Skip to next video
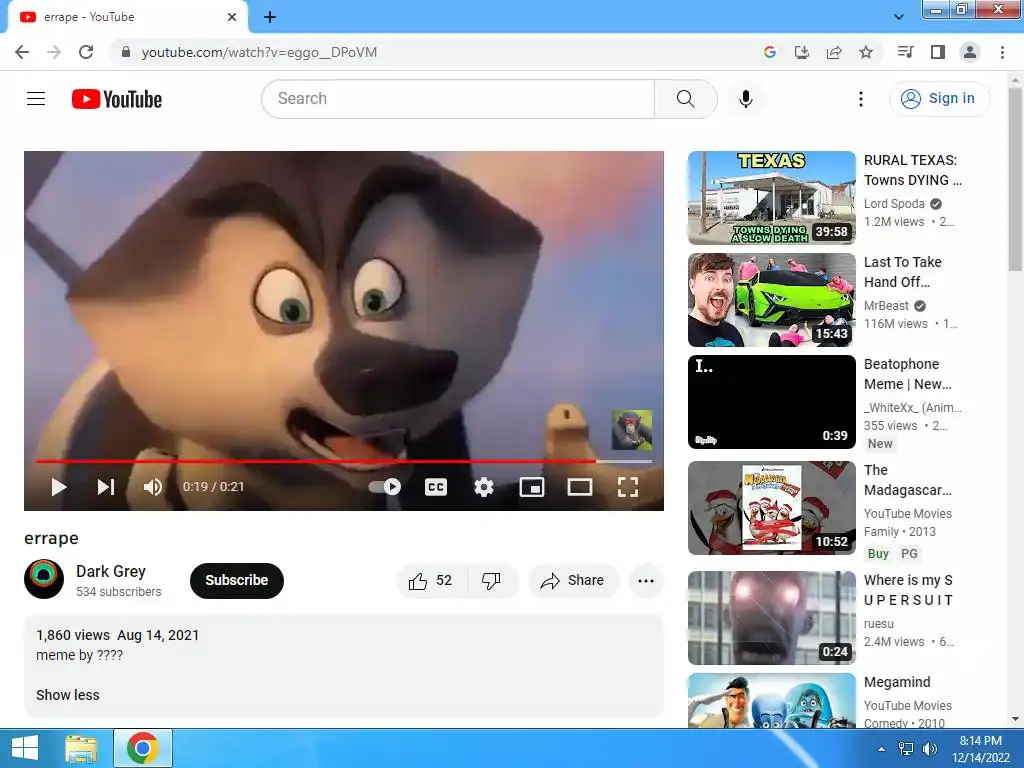The height and width of the screenshot is (768, 1024). pos(106,487)
